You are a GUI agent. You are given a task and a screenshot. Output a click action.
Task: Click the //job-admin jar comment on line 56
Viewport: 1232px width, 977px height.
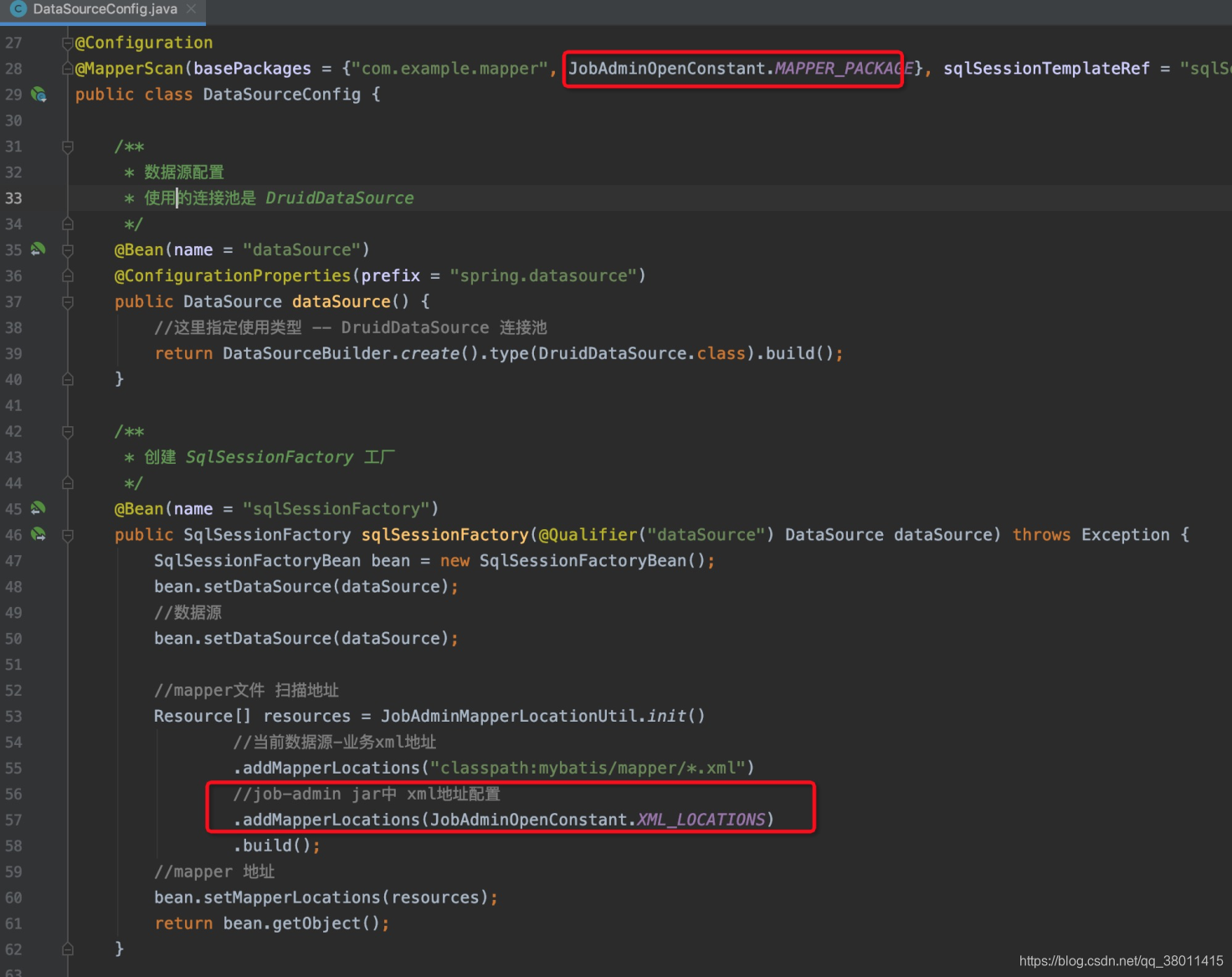(366, 794)
